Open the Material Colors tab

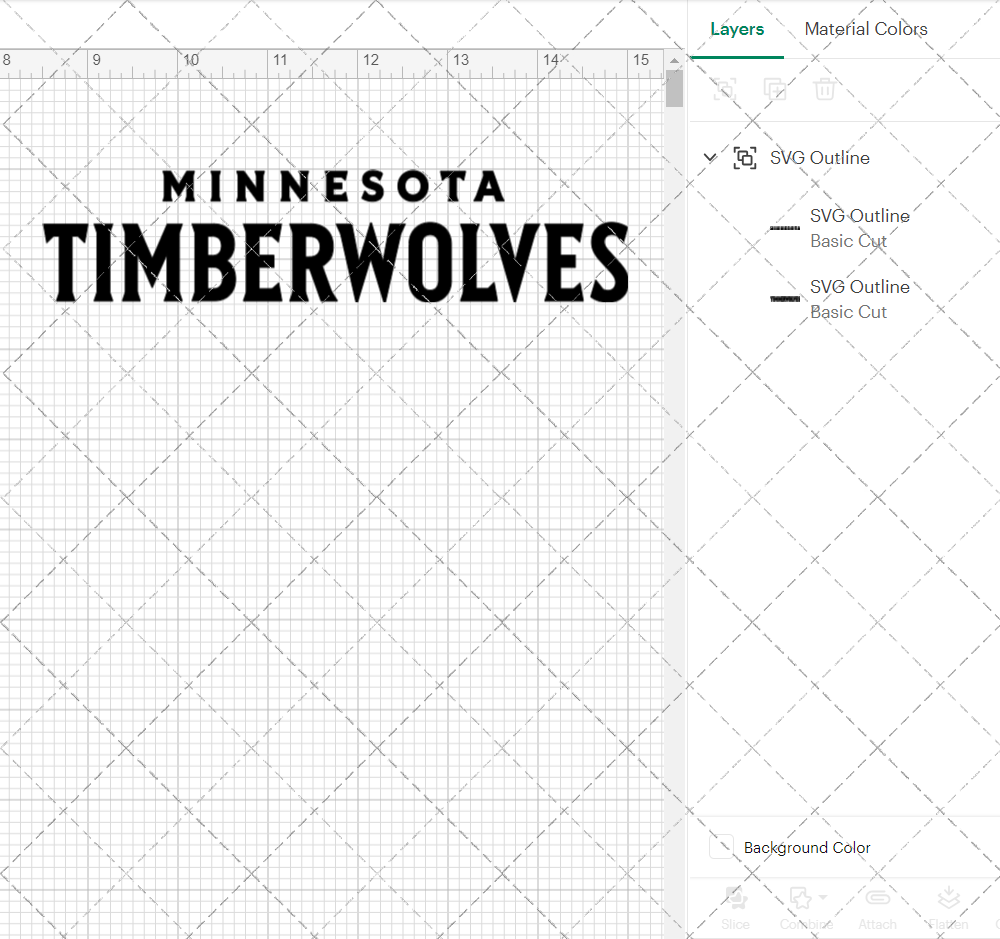(x=865, y=29)
